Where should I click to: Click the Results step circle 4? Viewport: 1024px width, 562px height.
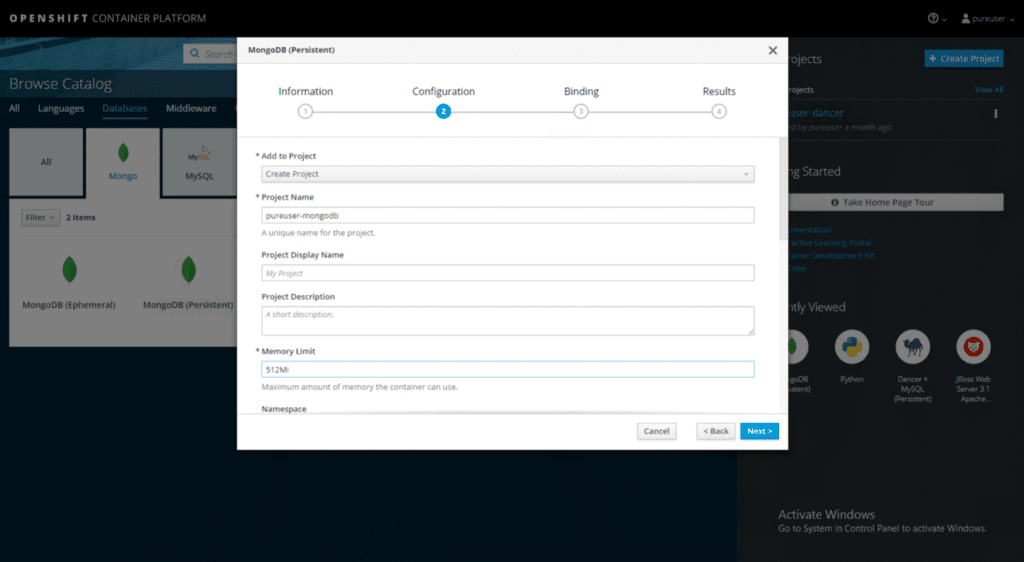click(x=718, y=112)
